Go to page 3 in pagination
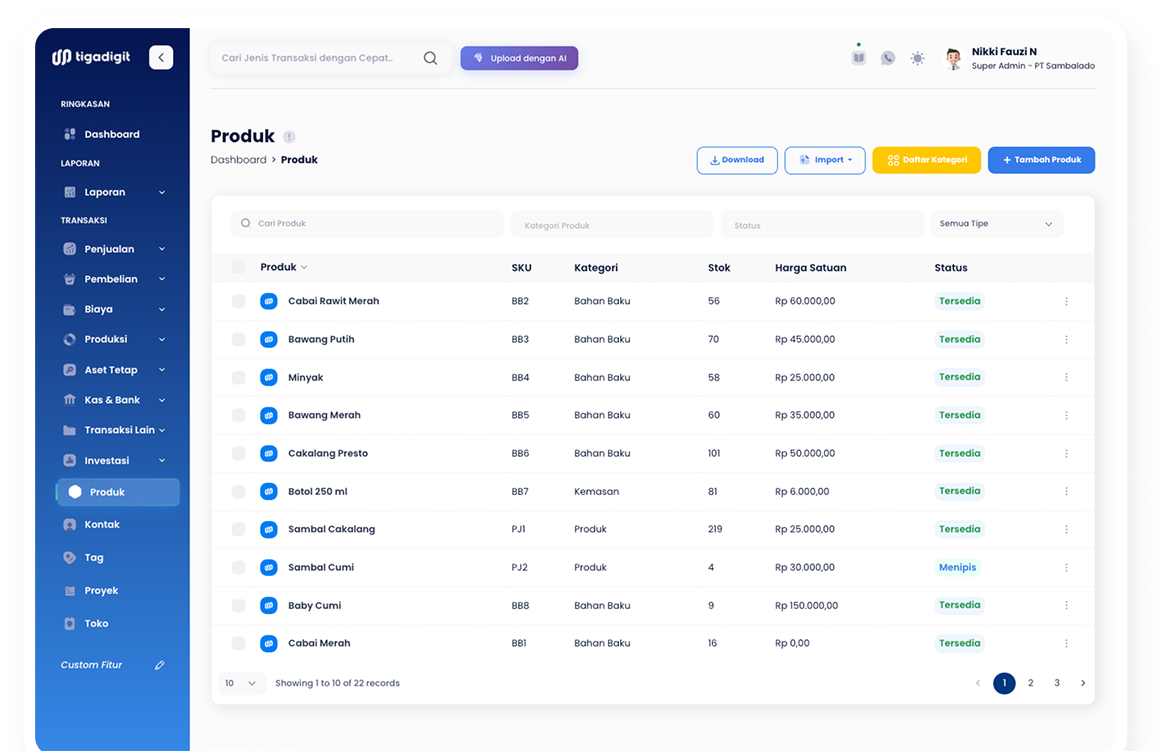Screen dimensions: 1165x751 pyautogui.click(x=1056, y=683)
